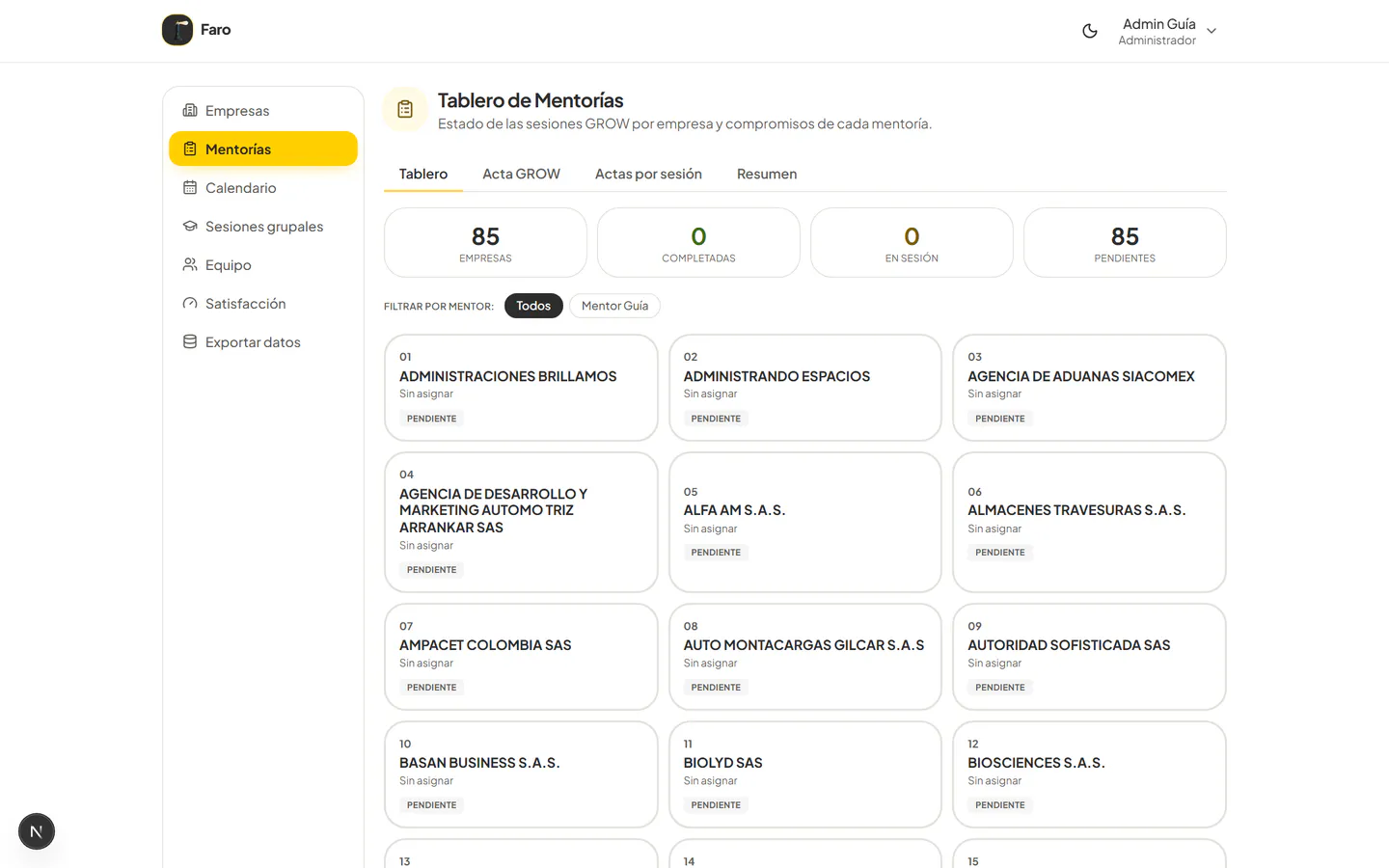Open the AGENCIA DE ADUANAS SIACOMEX card

click(1089, 388)
